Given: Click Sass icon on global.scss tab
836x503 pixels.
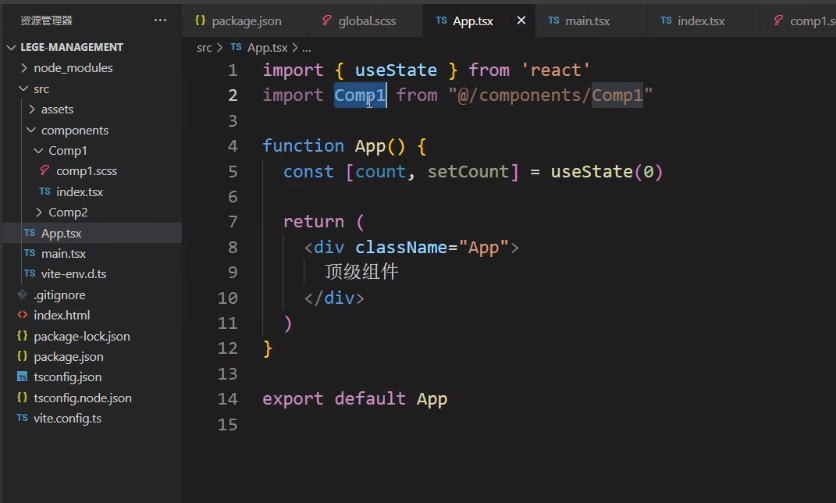Looking at the screenshot, I should 327,20.
